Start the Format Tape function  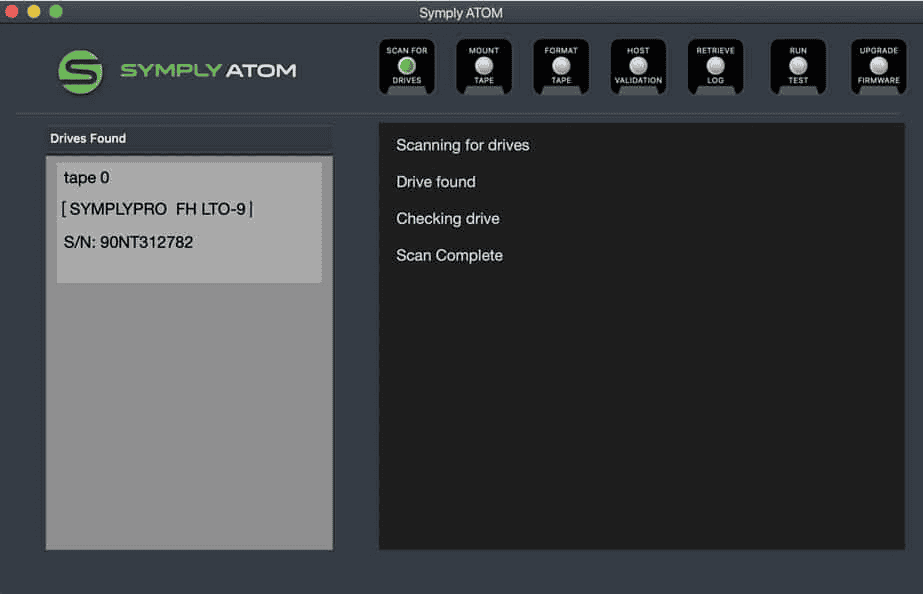pyautogui.click(x=561, y=66)
